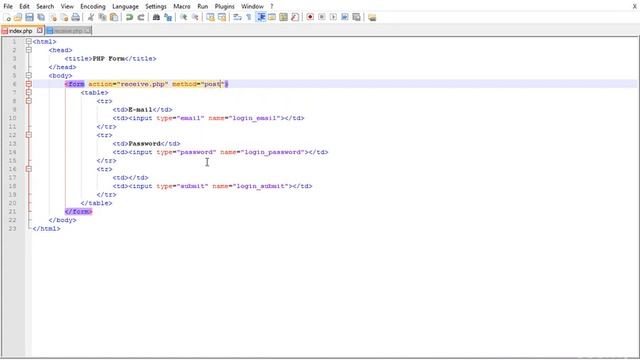Viewport: 640px width, 360px height.
Task: Start macro recording with red dot icon
Action: (310, 17)
